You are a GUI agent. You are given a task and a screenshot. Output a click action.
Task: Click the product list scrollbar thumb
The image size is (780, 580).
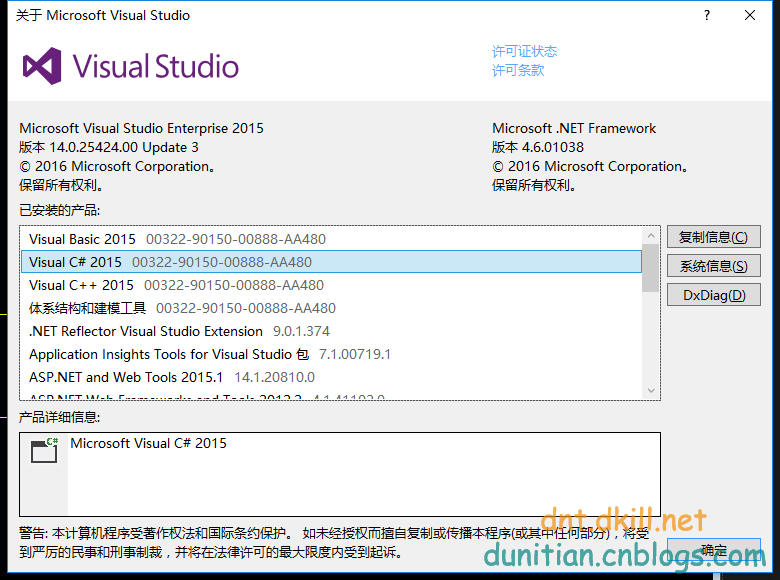point(650,268)
